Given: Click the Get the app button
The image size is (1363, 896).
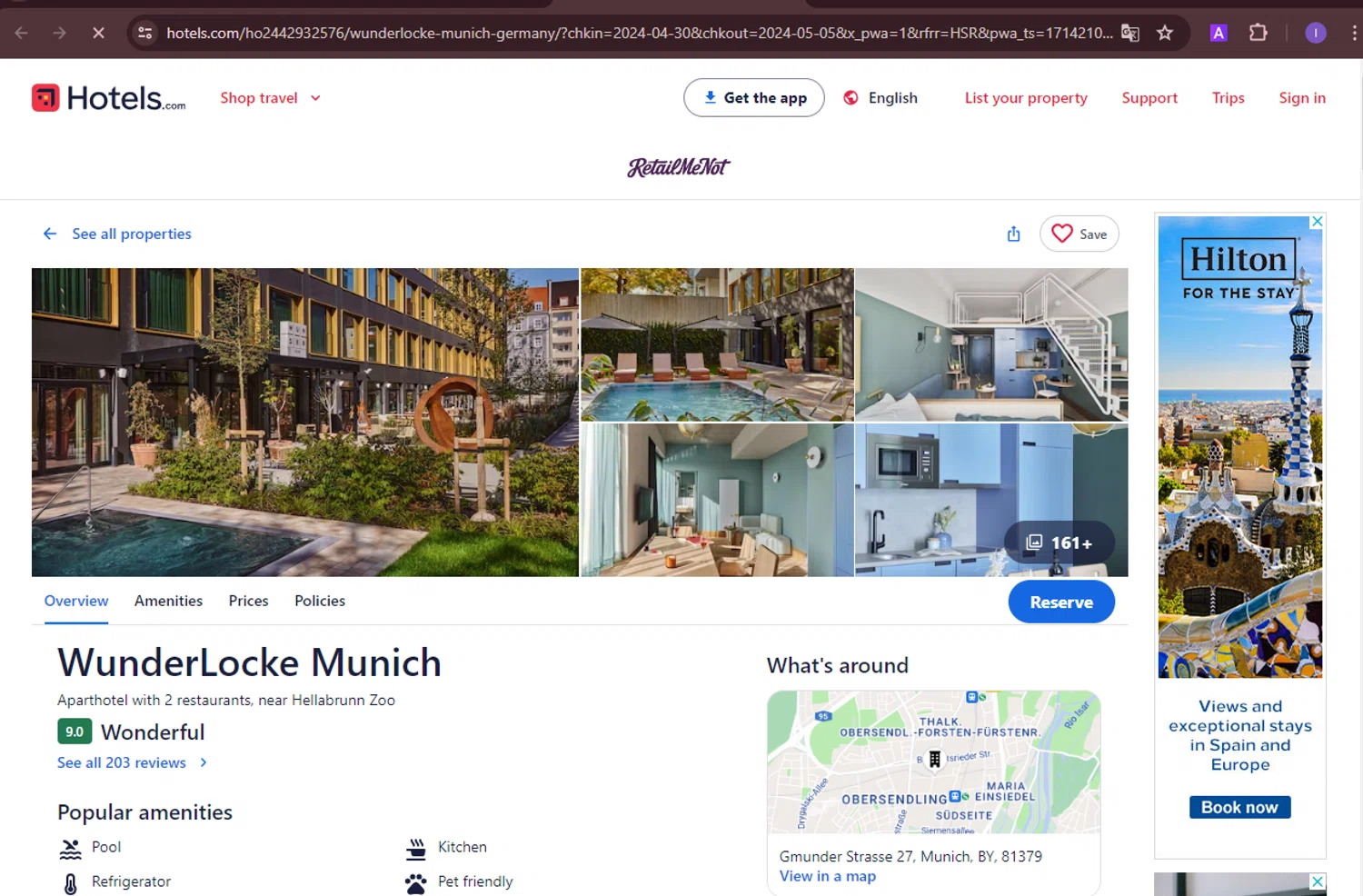Looking at the screenshot, I should tap(754, 98).
